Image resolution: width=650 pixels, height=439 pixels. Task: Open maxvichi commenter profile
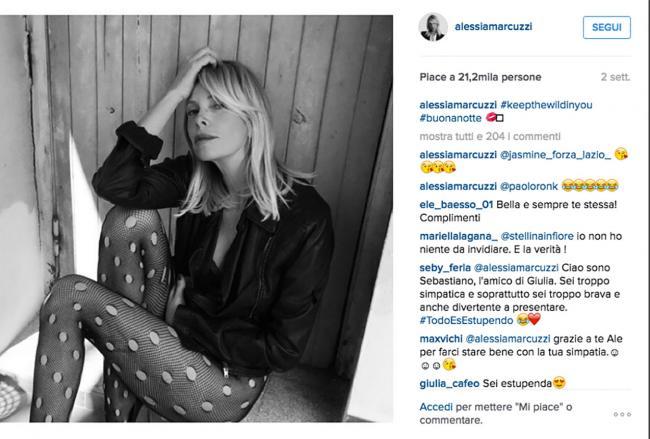(441, 339)
